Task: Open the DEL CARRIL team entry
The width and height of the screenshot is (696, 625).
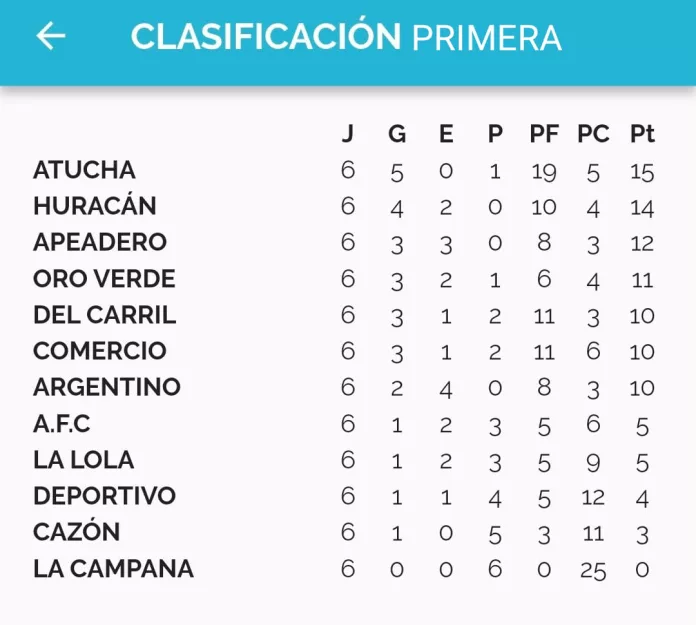Action: point(104,314)
